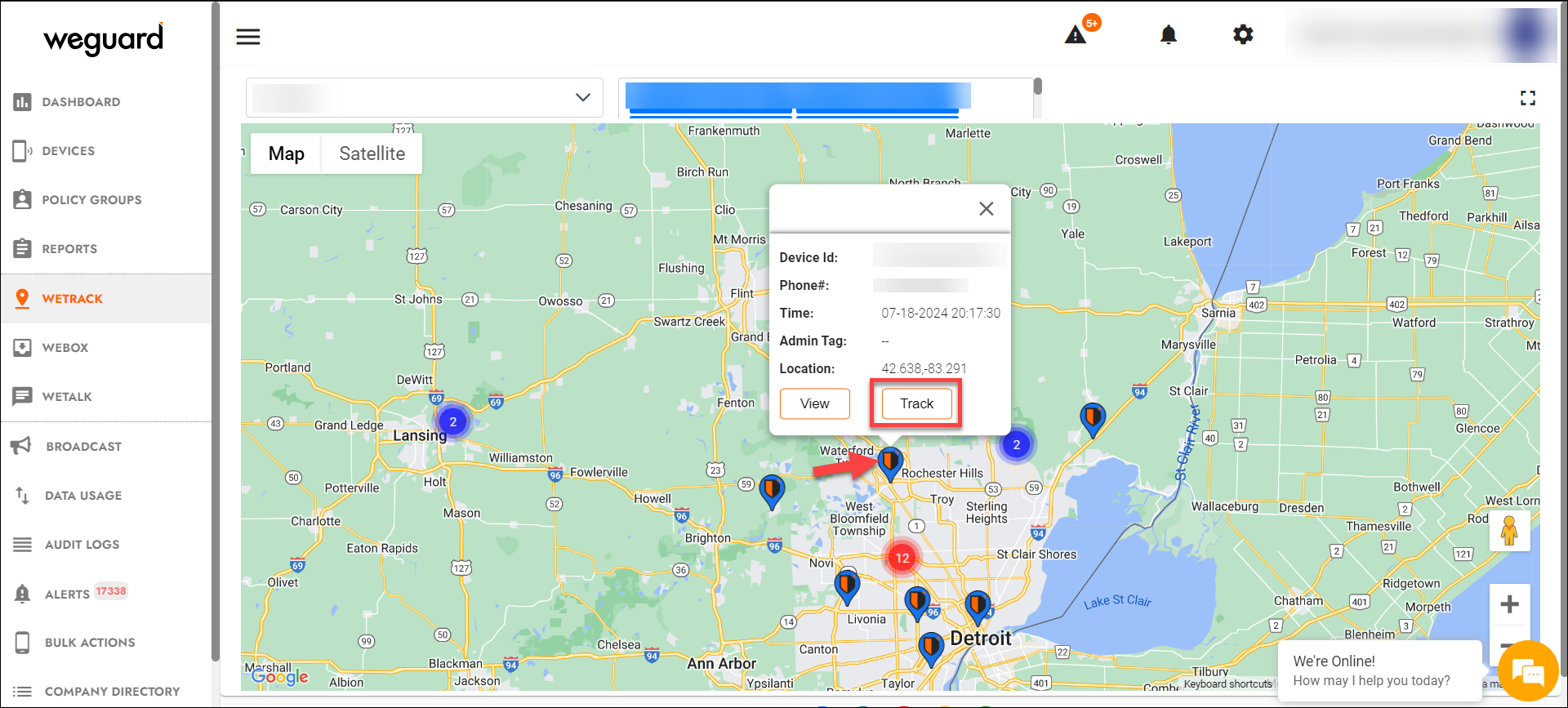Screen dimensions: 1568x708
Task: Open Reports section
Action: pyautogui.click(x=69, y=249)
